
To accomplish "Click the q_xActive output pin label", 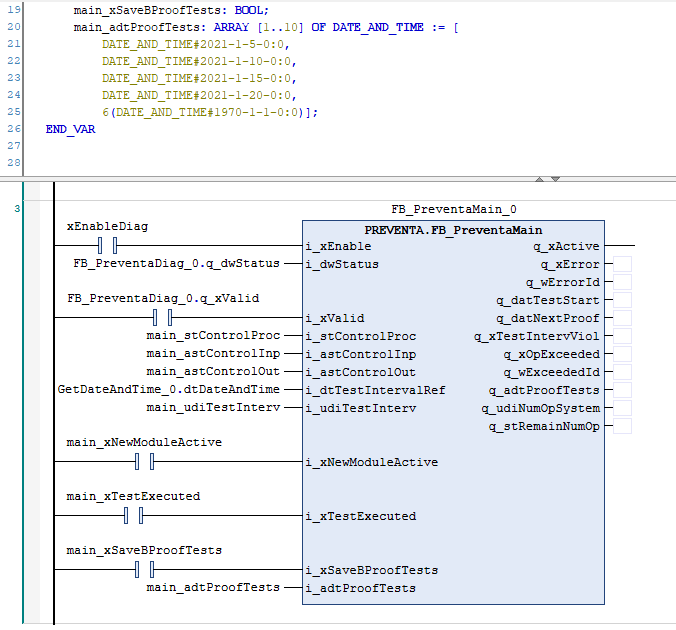I will 566,246.
